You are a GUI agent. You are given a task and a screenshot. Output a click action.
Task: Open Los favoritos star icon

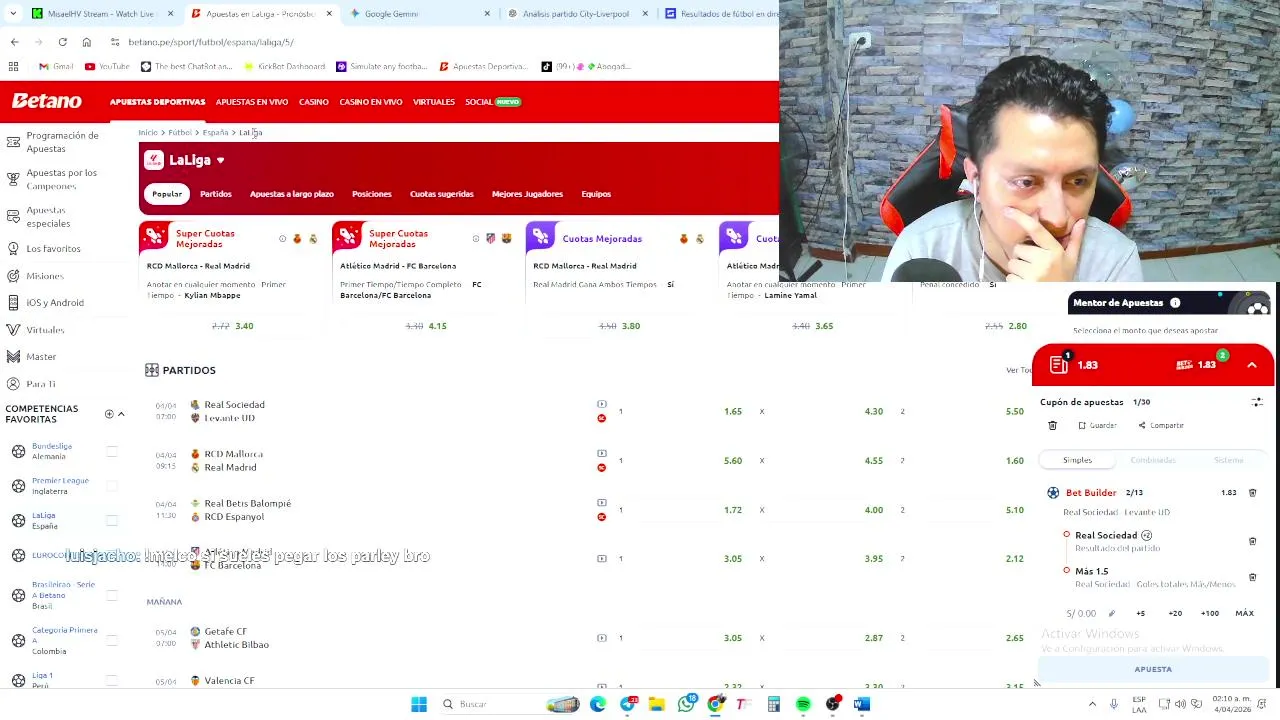pyautogui.click(x=13, y=248)
